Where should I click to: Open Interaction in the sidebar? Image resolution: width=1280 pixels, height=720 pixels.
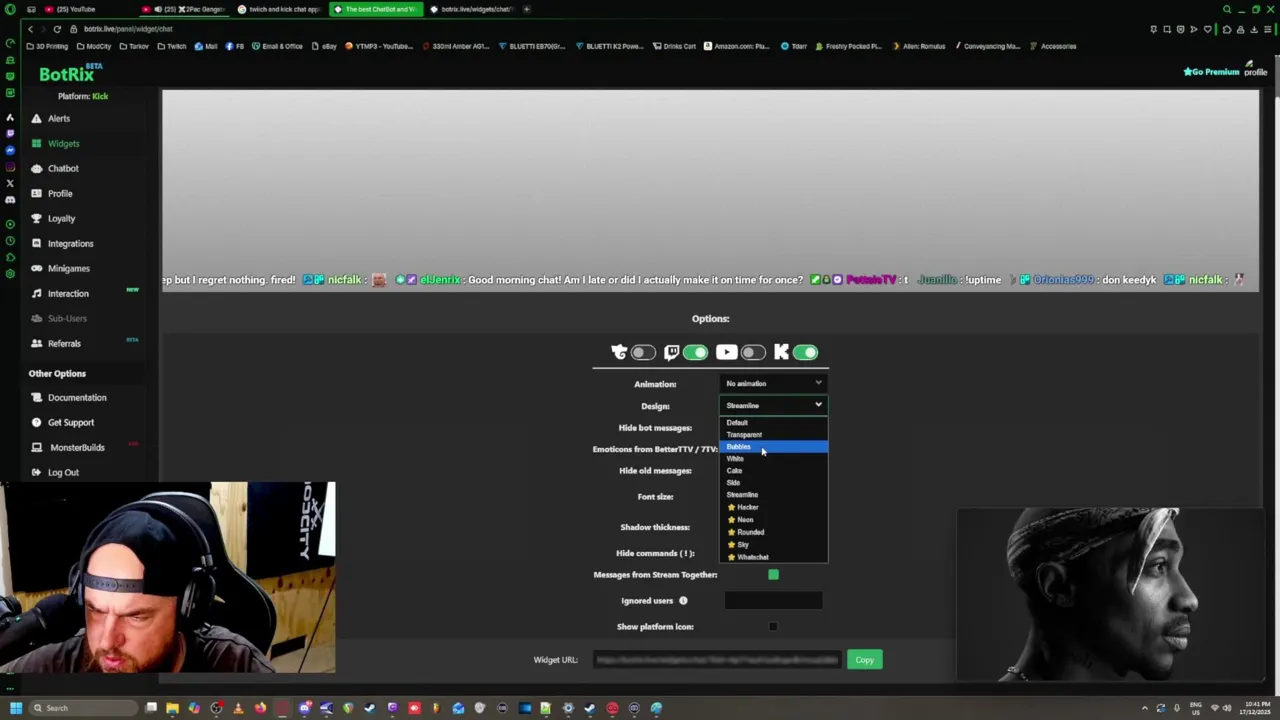[68, 293]
